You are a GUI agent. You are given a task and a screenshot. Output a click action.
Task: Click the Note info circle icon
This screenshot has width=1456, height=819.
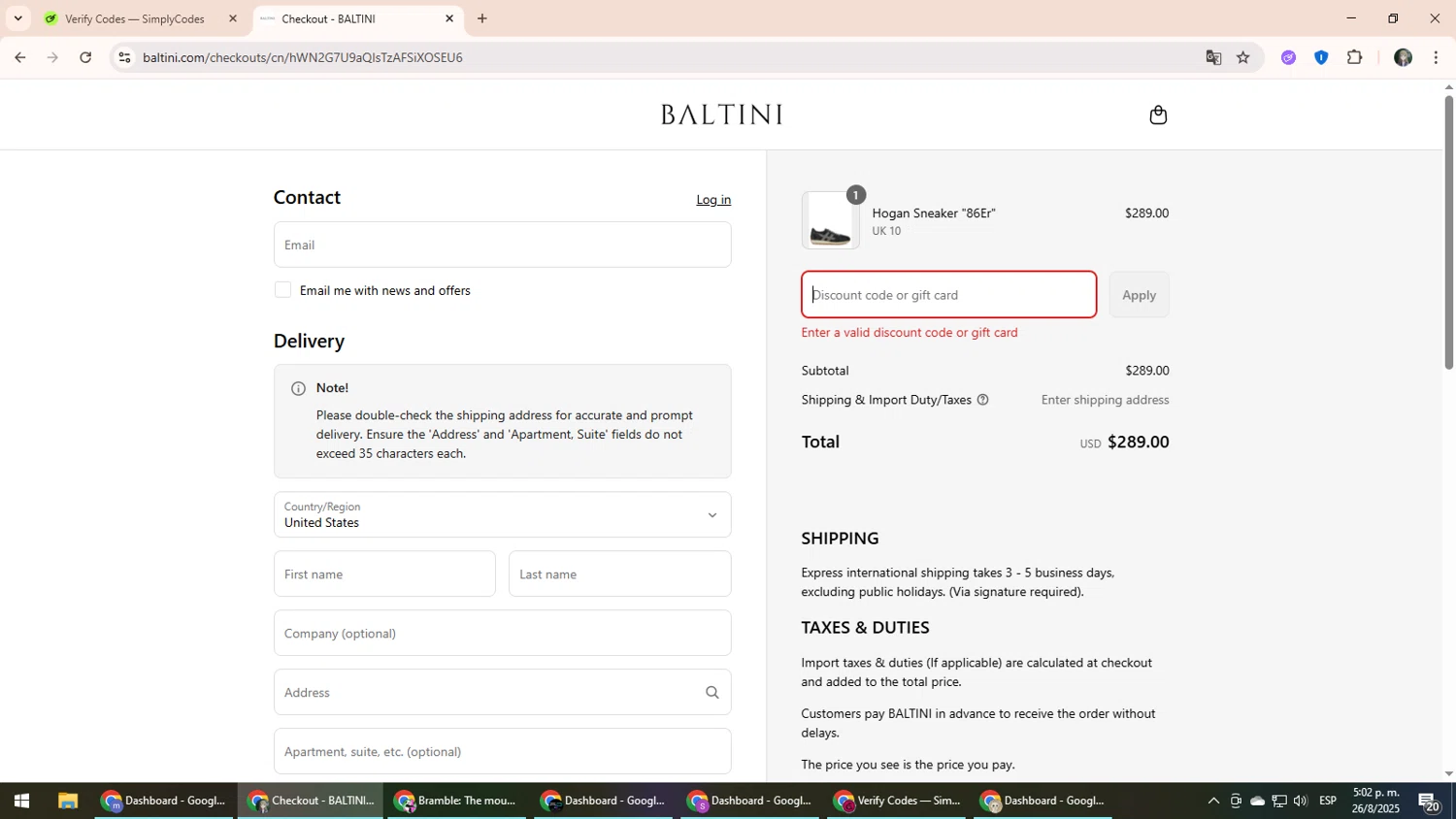click(x=298, y=388)
